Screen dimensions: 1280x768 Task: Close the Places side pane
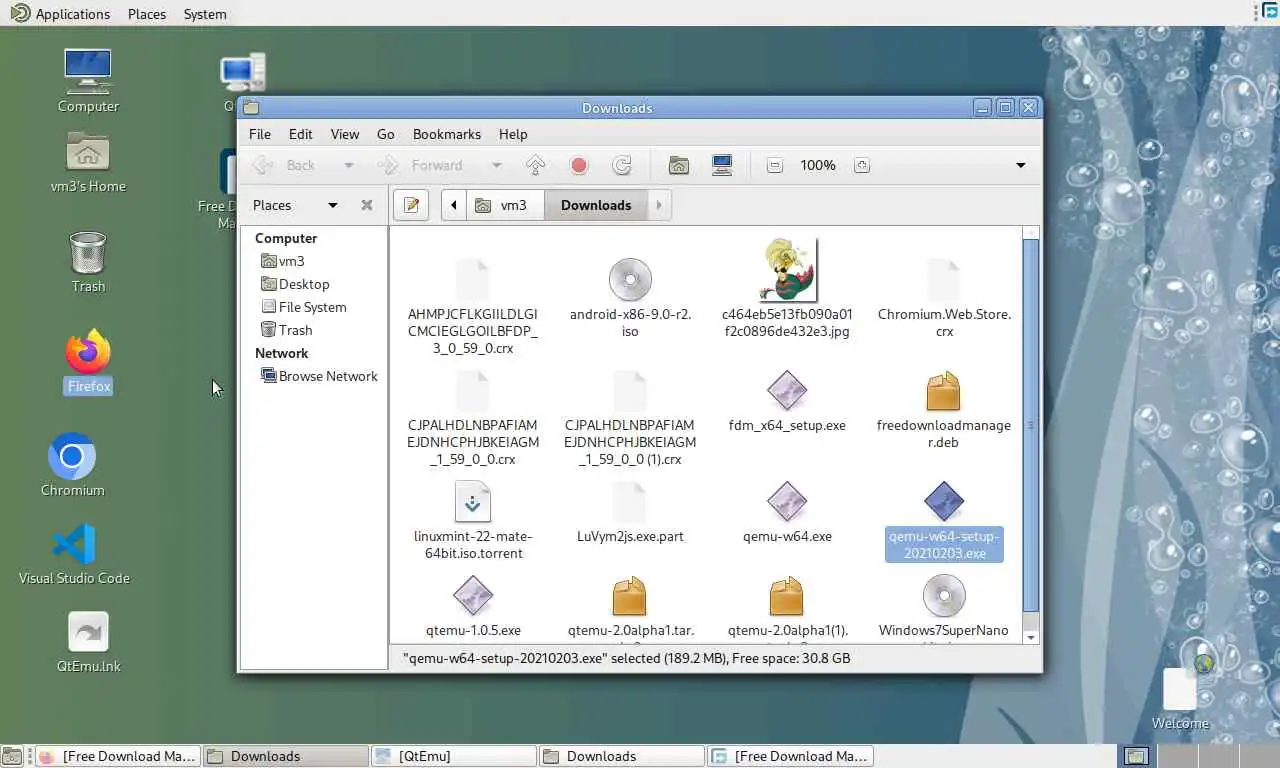367,205
